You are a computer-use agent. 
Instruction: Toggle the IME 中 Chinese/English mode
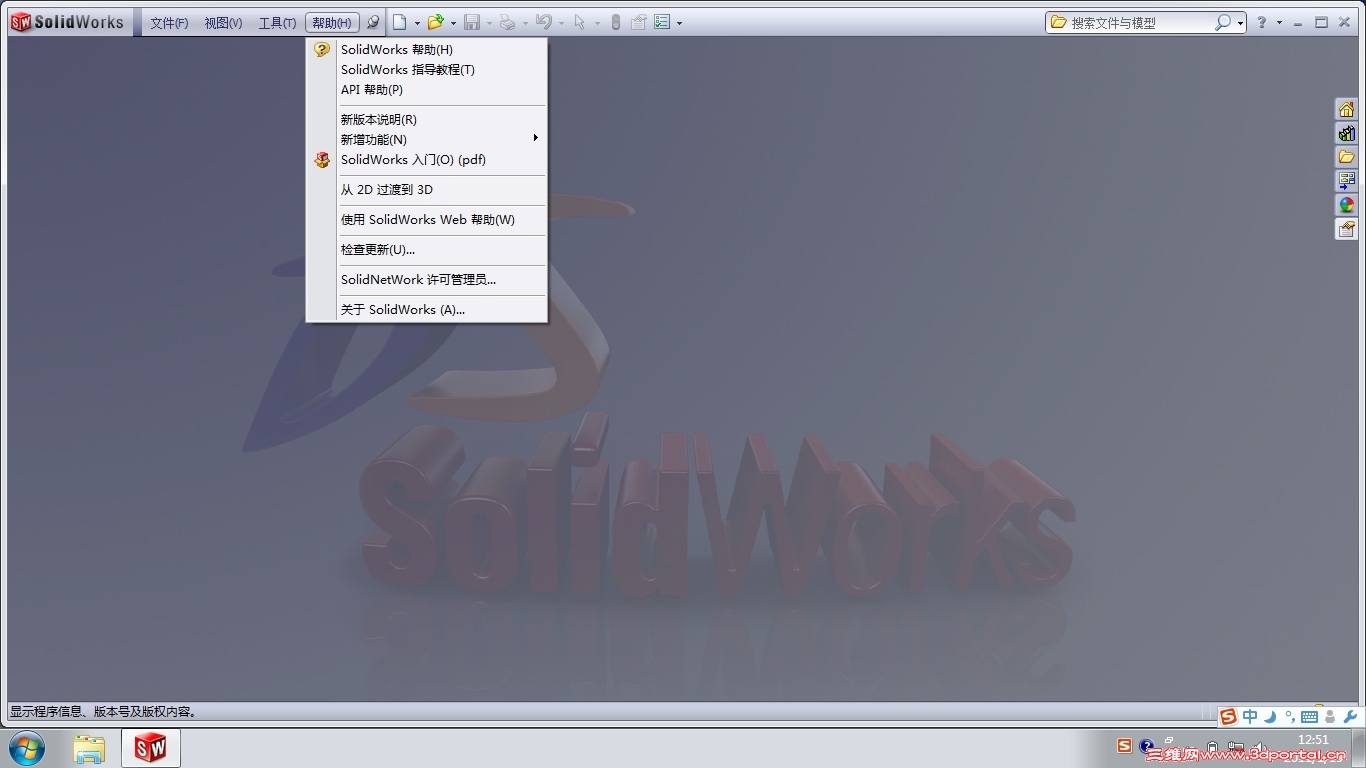(1250, 716)
